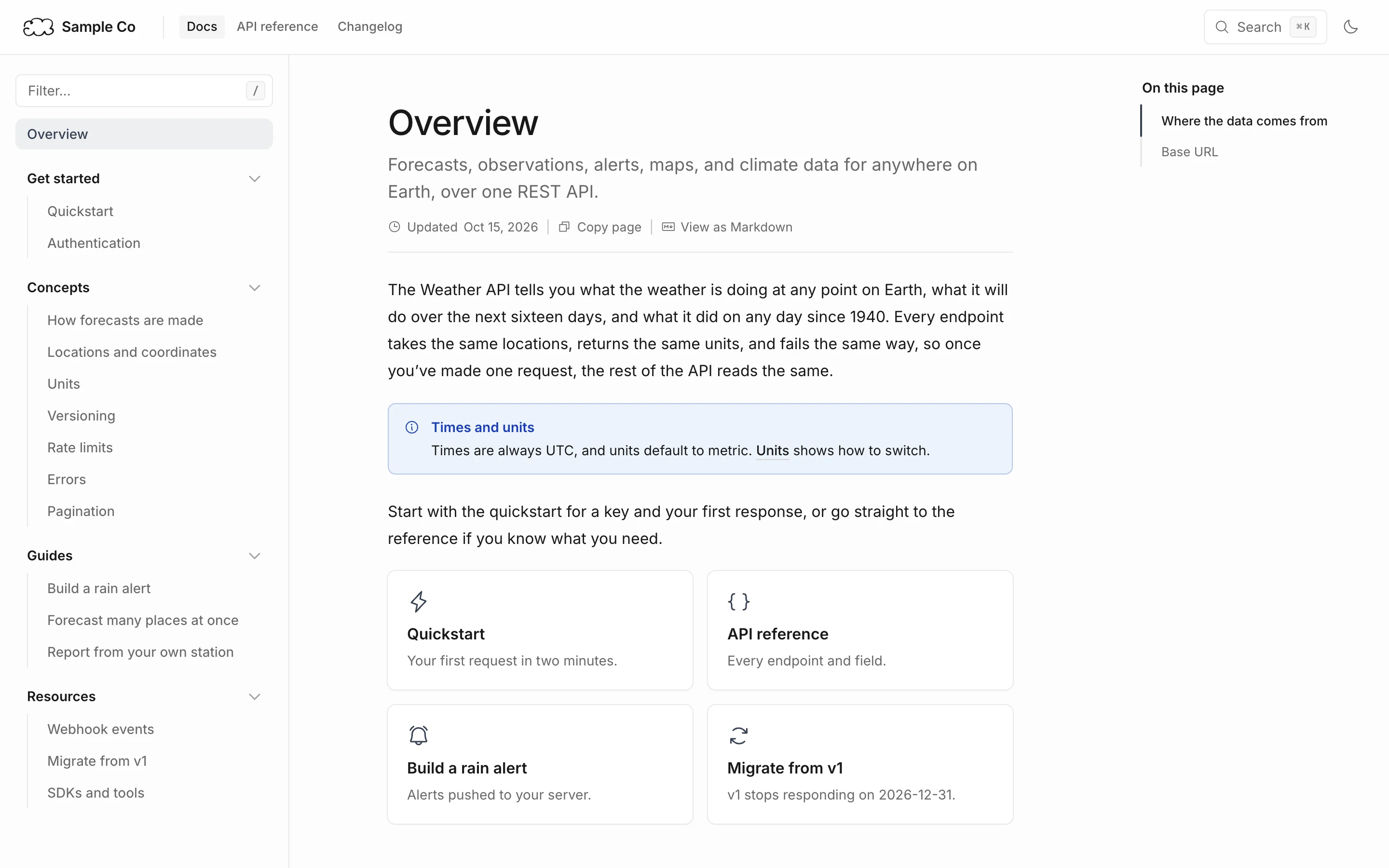
Task: Click the Guides section heading
Action: tap(49, 556)
